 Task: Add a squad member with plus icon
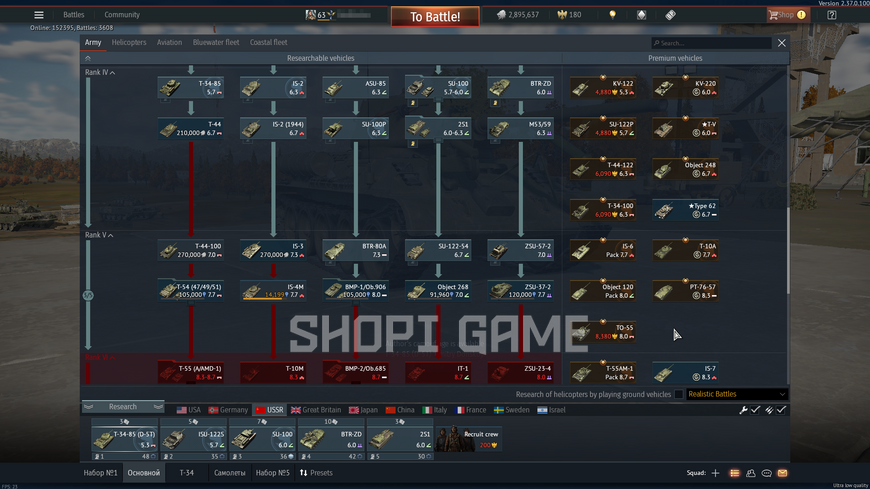pyautogui.click(x=715, y=473)
